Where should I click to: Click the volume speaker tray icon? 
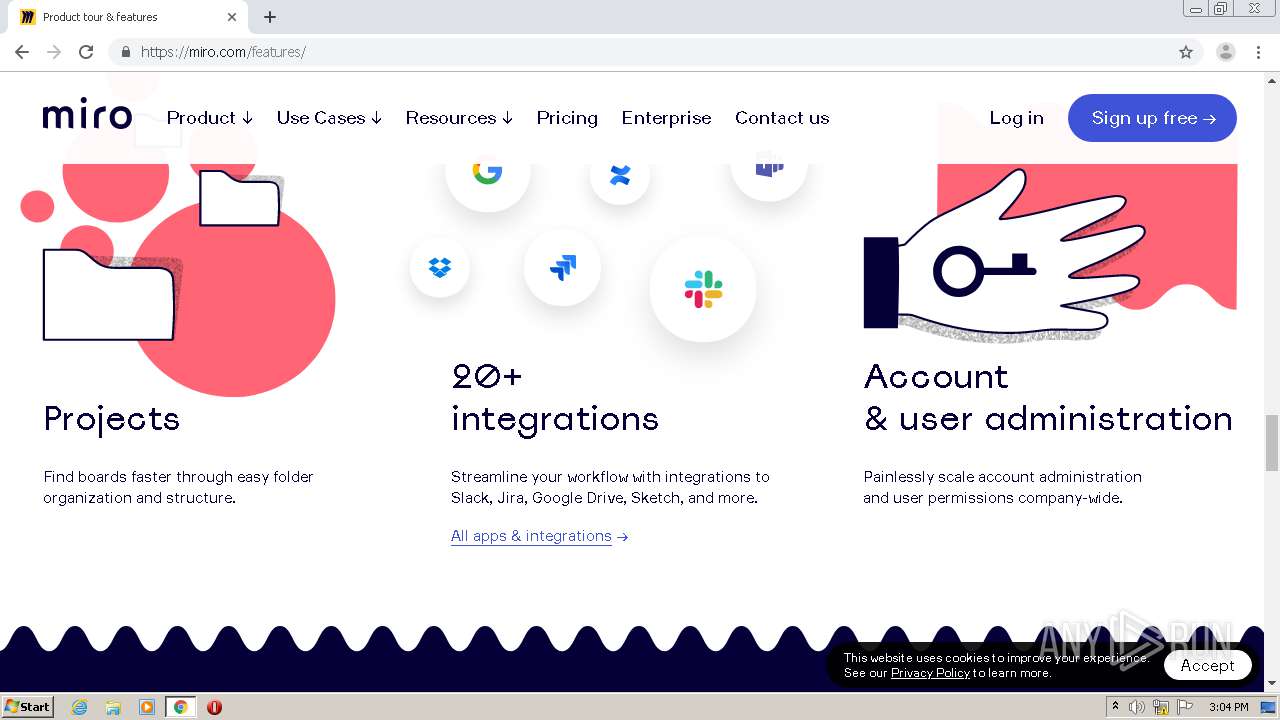1137,707
